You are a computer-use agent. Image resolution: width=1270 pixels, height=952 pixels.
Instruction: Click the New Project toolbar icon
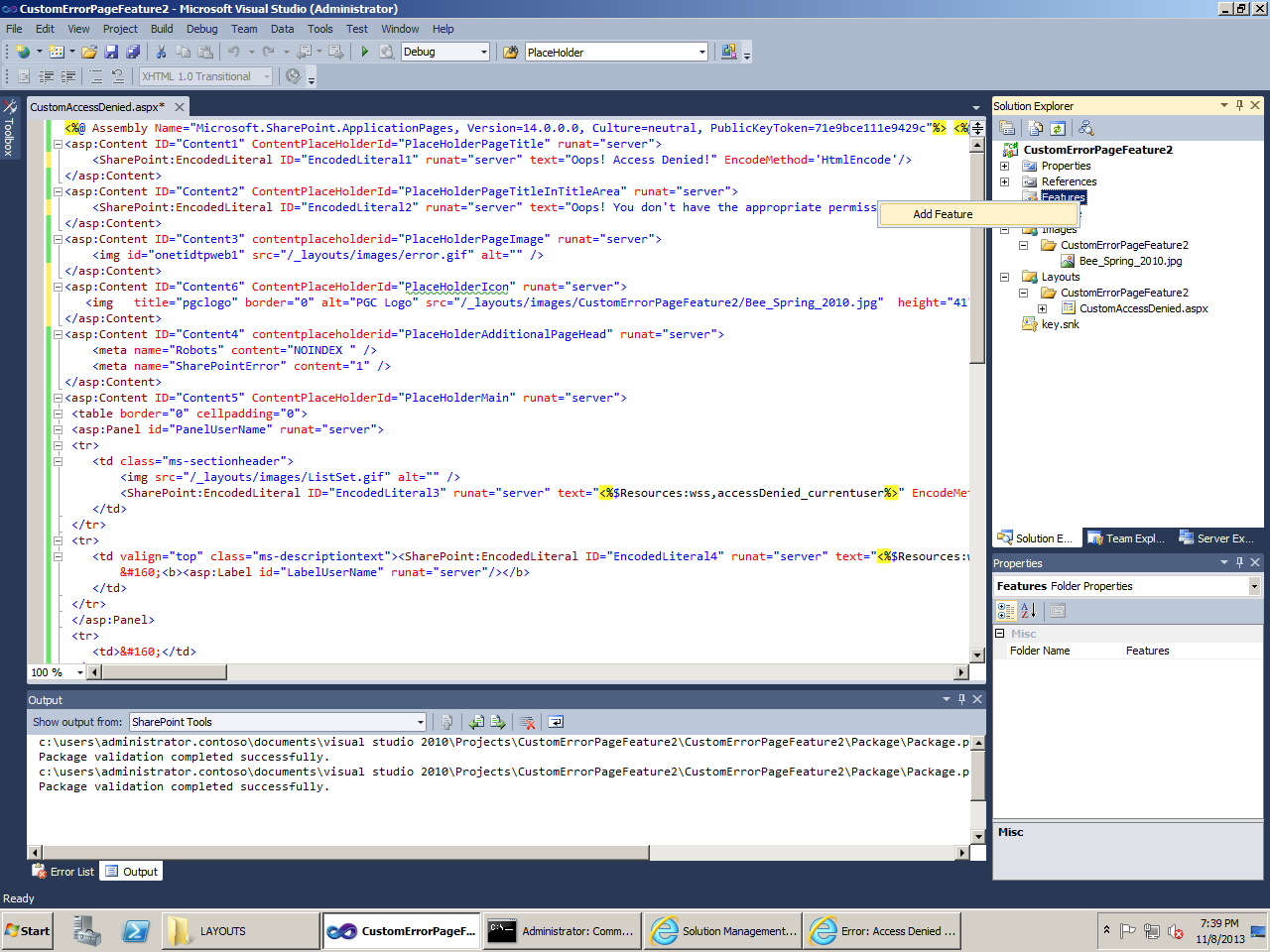(22, 52)
